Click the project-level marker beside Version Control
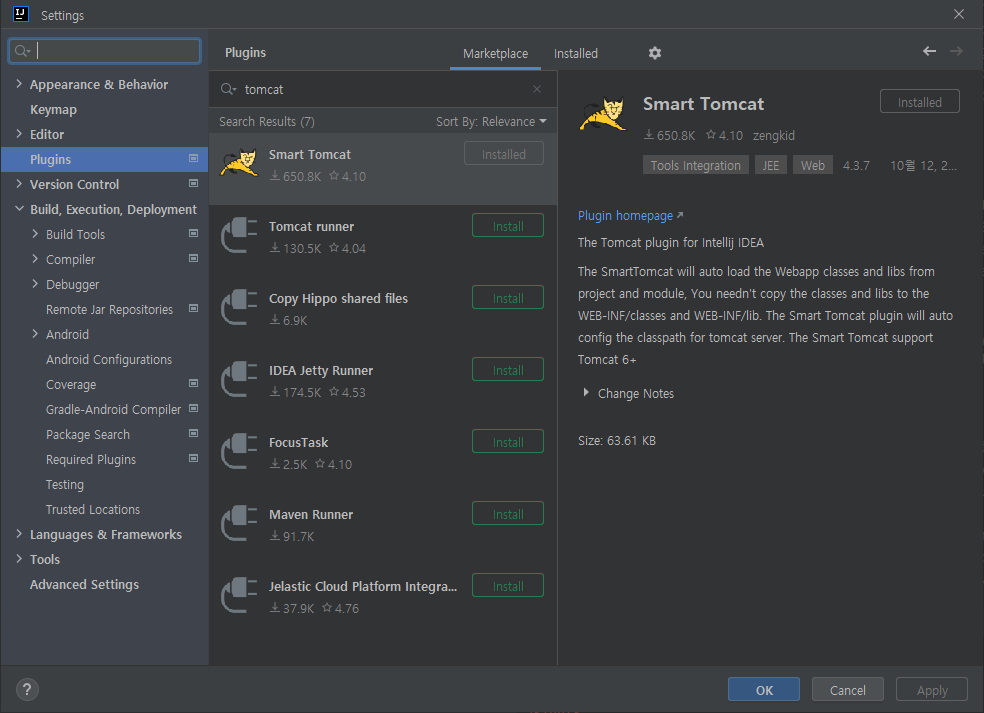This screenshot has width=984, height=713. 193,183
